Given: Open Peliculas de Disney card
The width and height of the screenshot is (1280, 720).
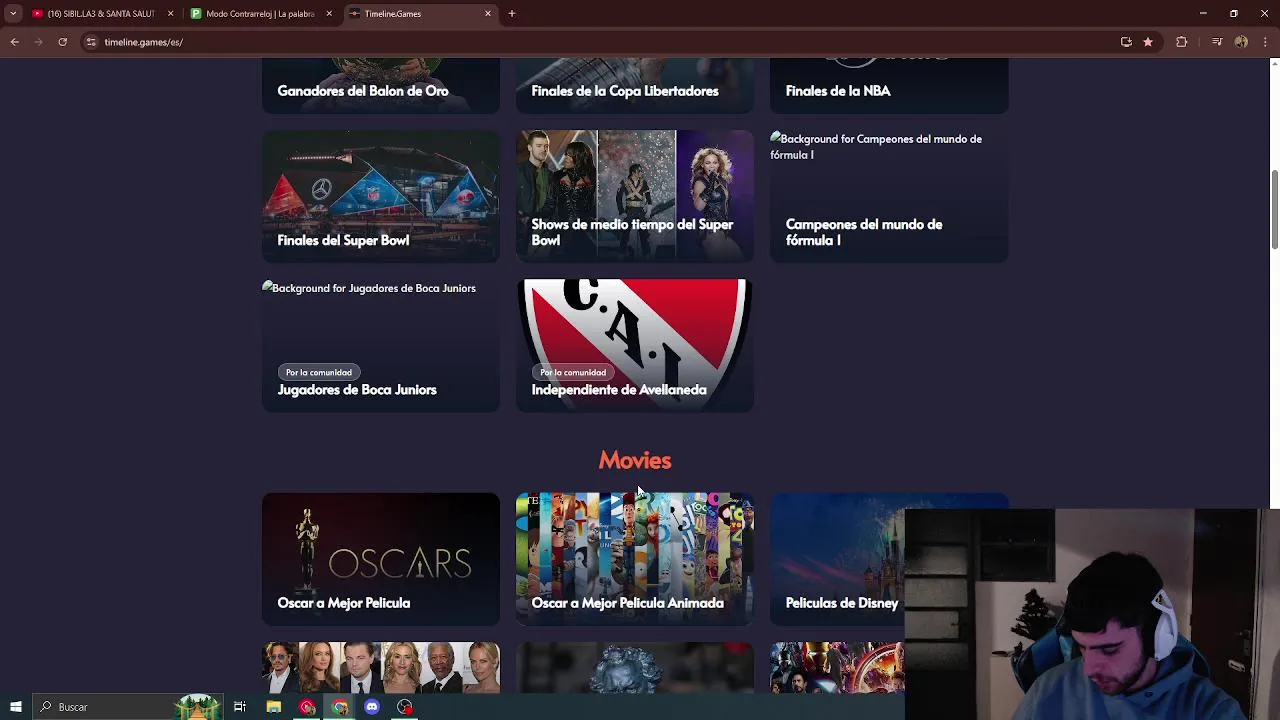Looking at the screenshot, I should tap(837, 559).
